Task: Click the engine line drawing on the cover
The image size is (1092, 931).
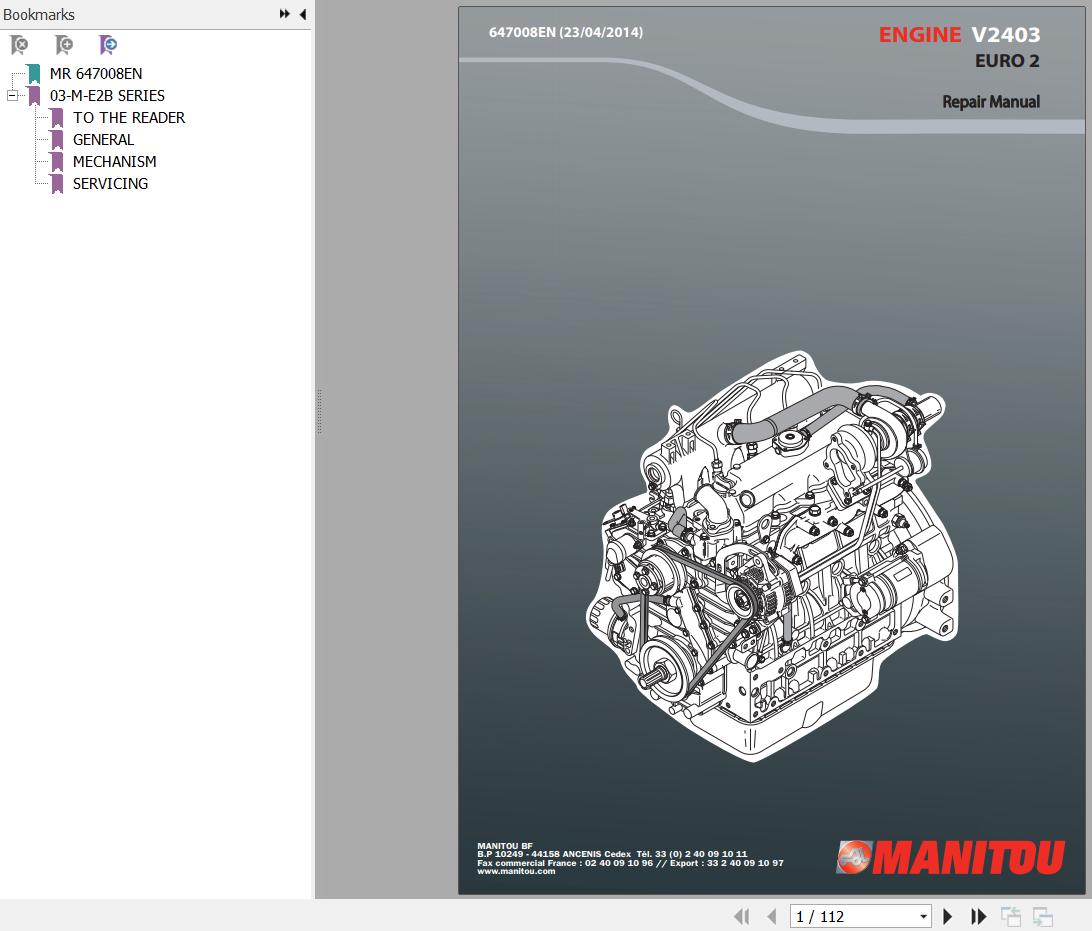Action: tap(772, 556)
